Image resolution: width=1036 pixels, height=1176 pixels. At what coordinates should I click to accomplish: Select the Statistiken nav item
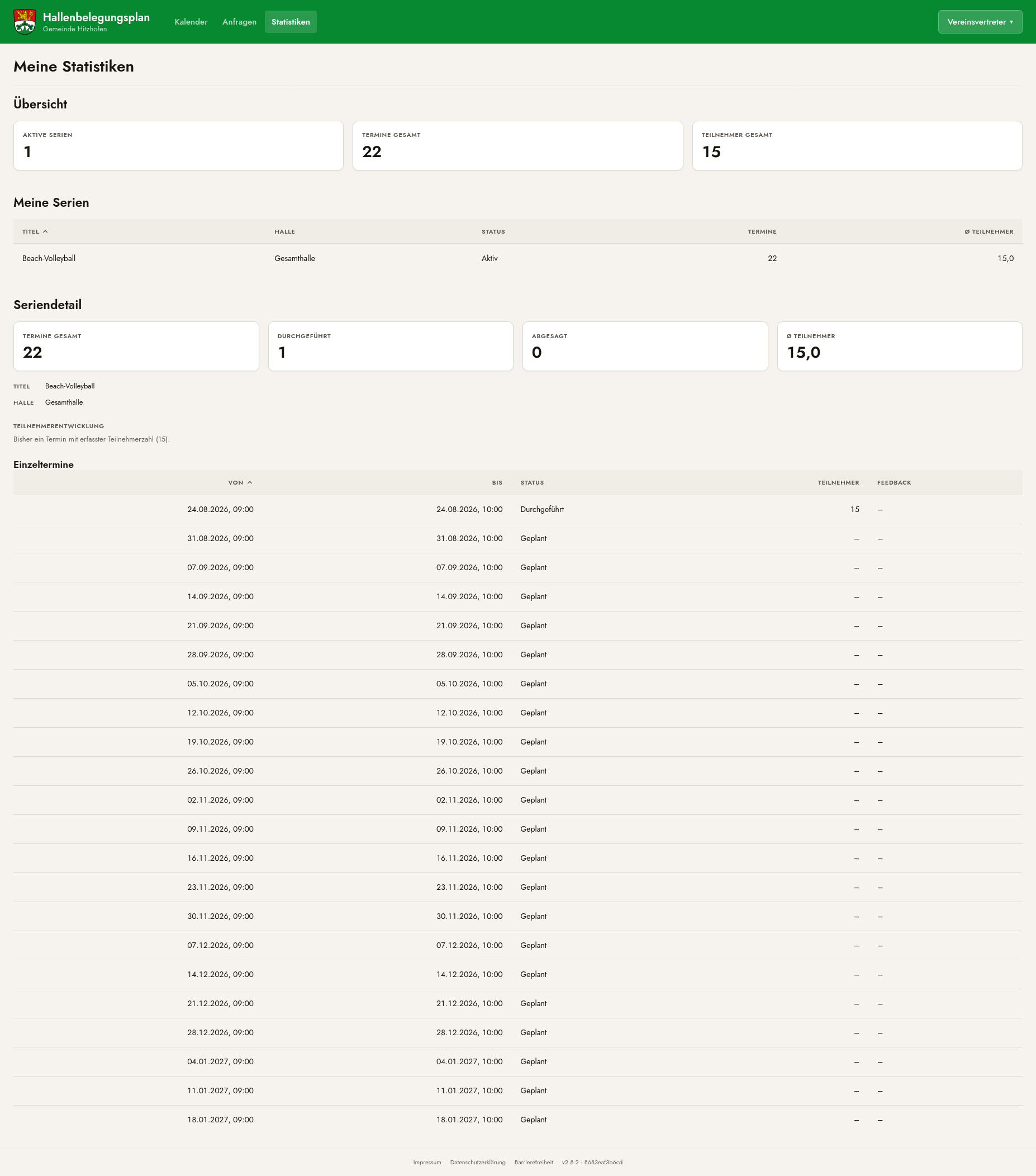click(291, 22)
